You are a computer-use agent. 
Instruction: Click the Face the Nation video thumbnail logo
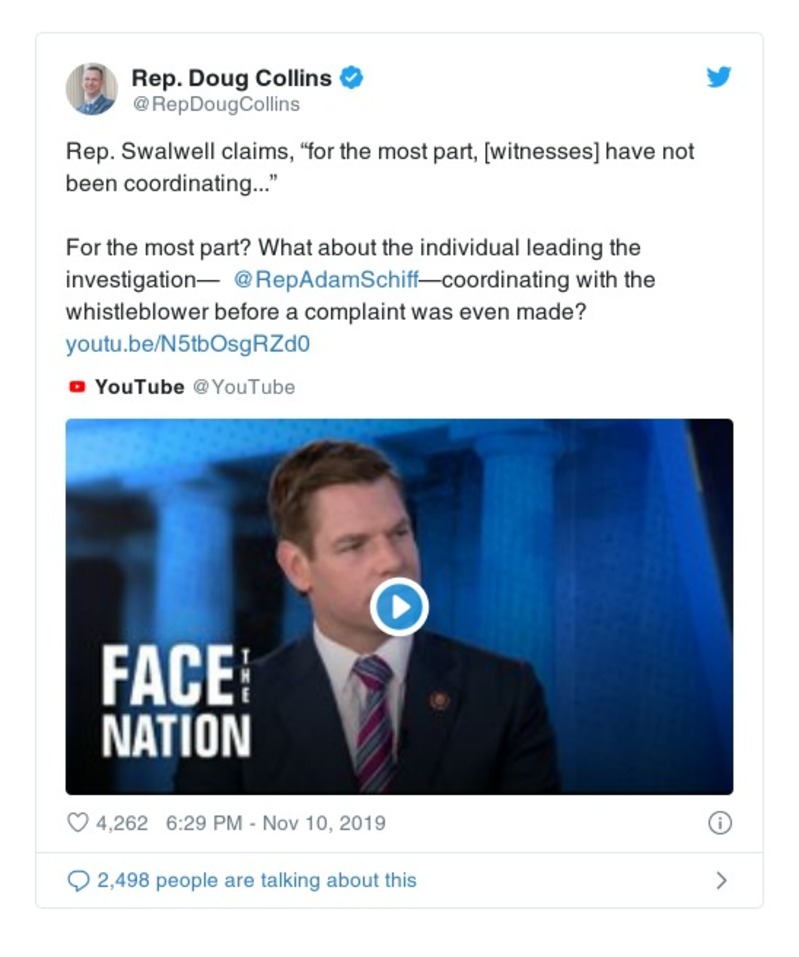176,702
